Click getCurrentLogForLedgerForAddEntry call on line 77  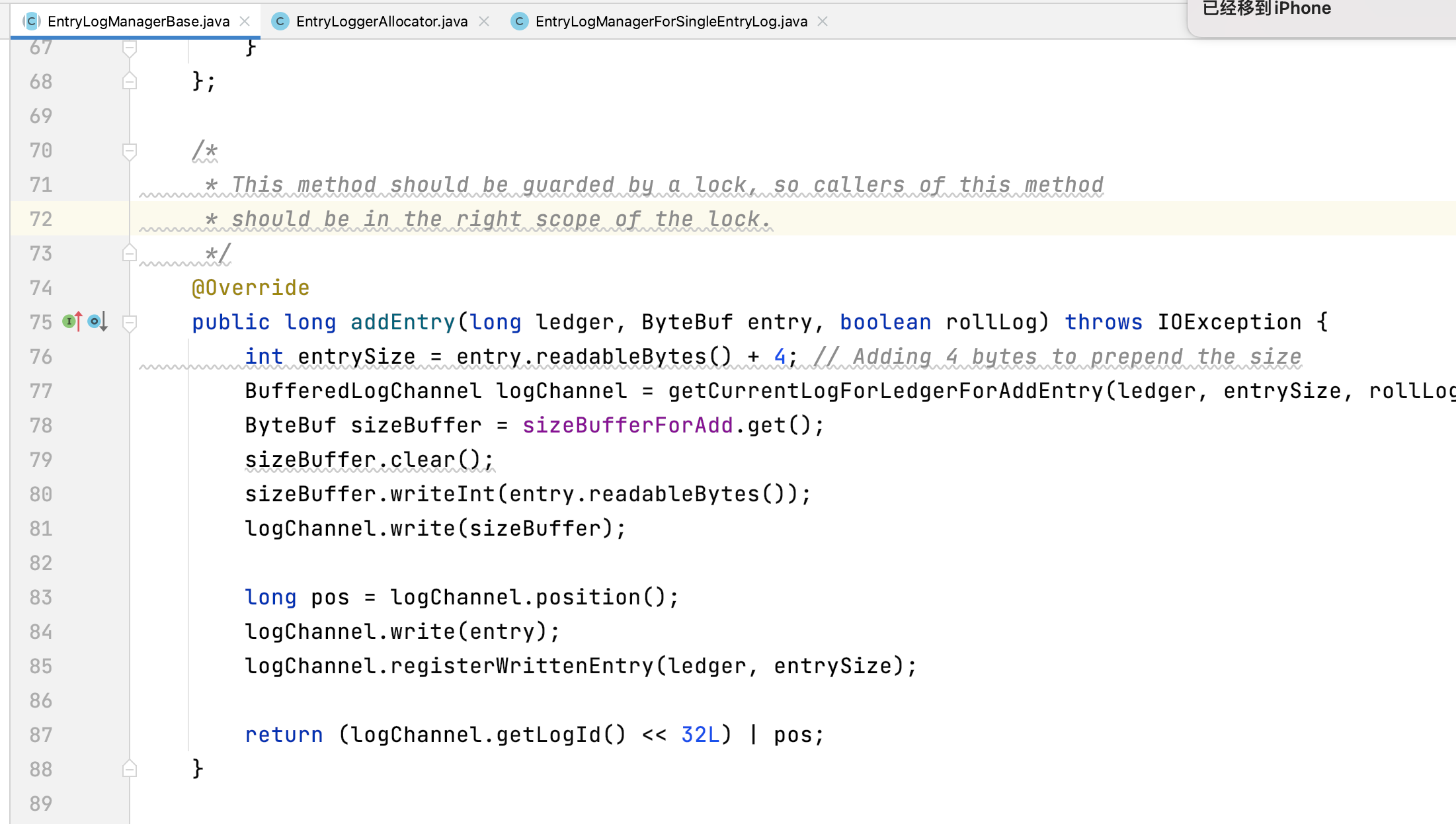point(885,391)
